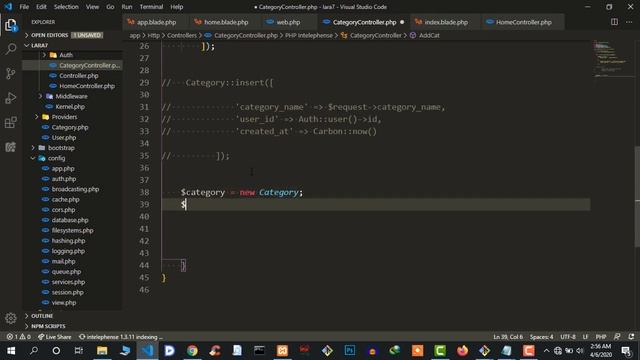The width and height of the screenshot is (640, 360).
Task: Change indentation via Spaces: 4
Action: point(541,337)
